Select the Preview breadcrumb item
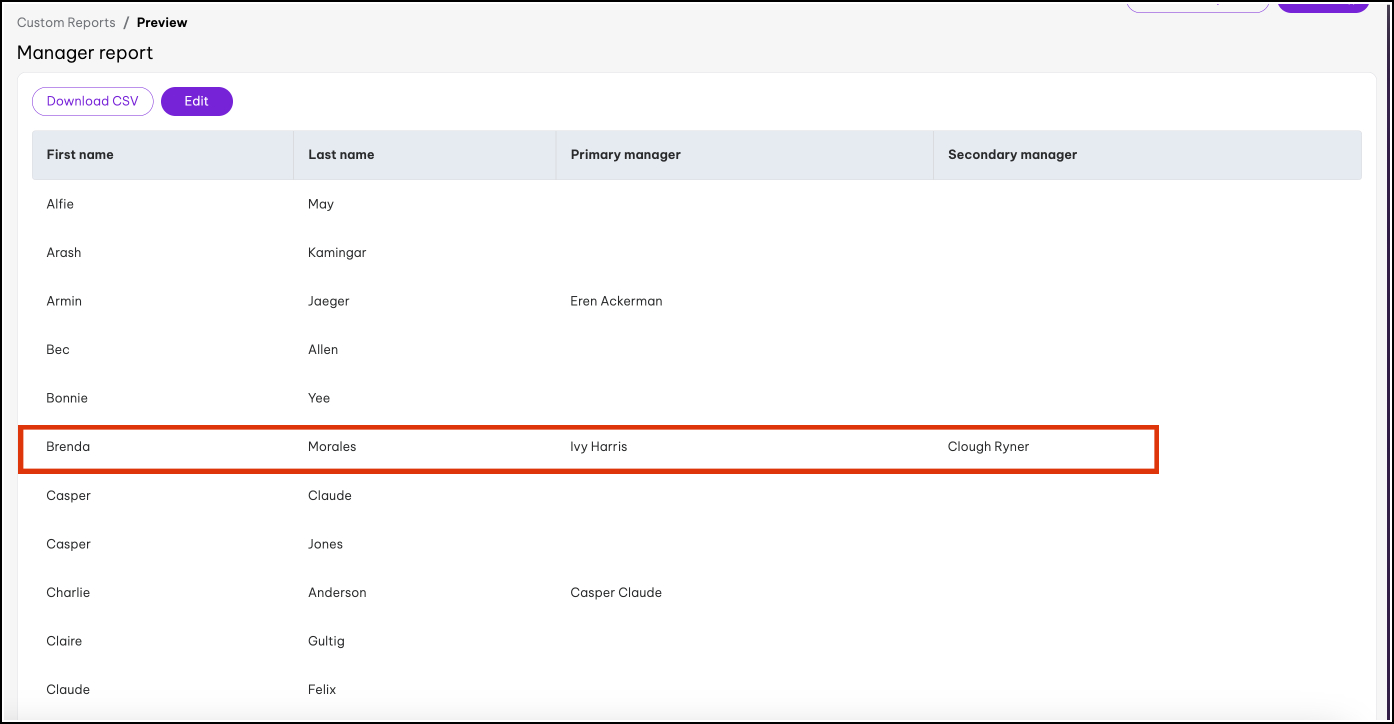This screenshot has height=724, width=1394. click(162, 22)
